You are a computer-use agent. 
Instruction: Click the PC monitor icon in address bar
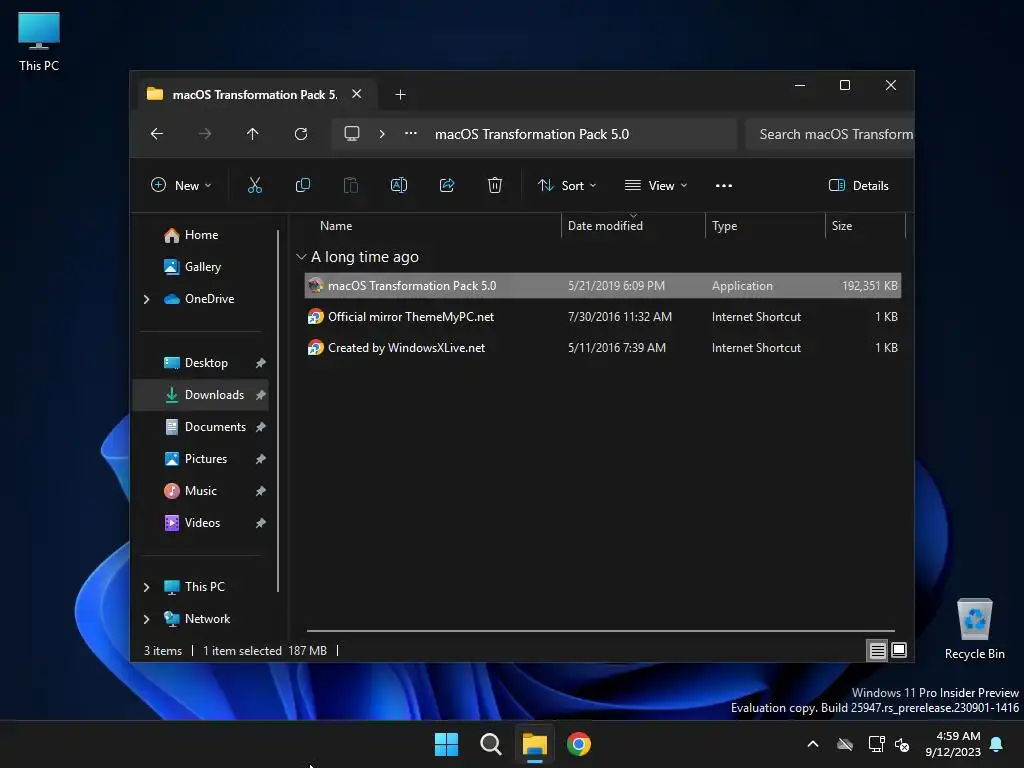(x=352, y=133)
